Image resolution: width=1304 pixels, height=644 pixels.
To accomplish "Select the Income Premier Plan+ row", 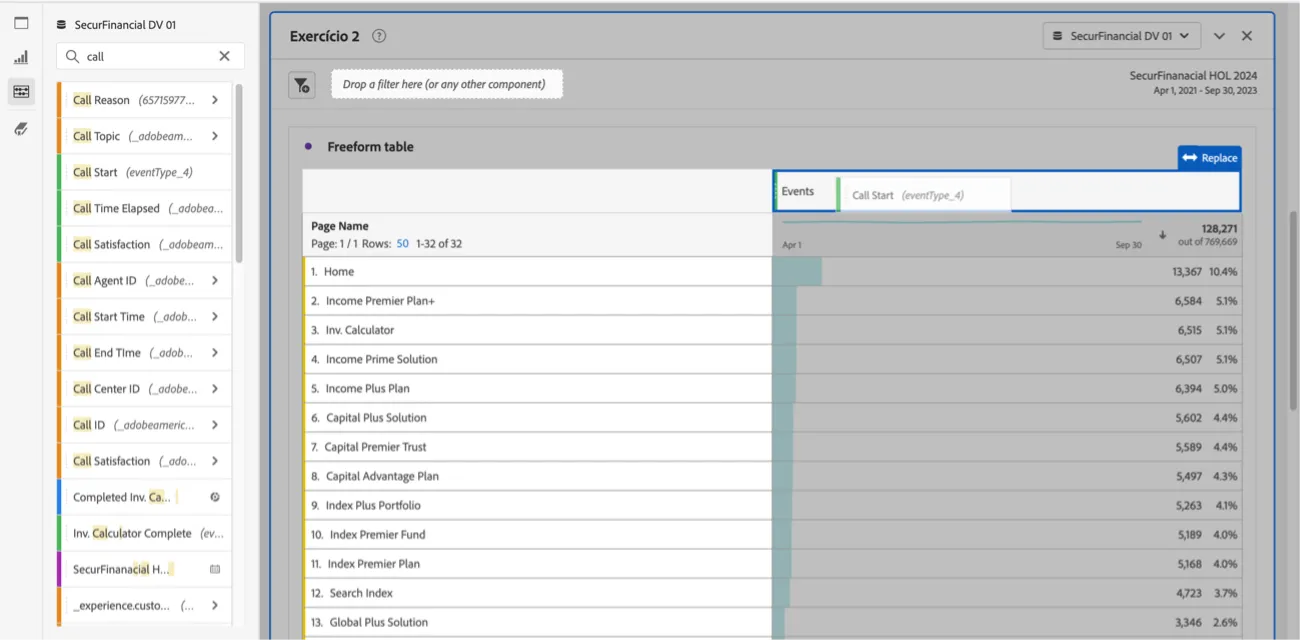I will tap(538, 301).
